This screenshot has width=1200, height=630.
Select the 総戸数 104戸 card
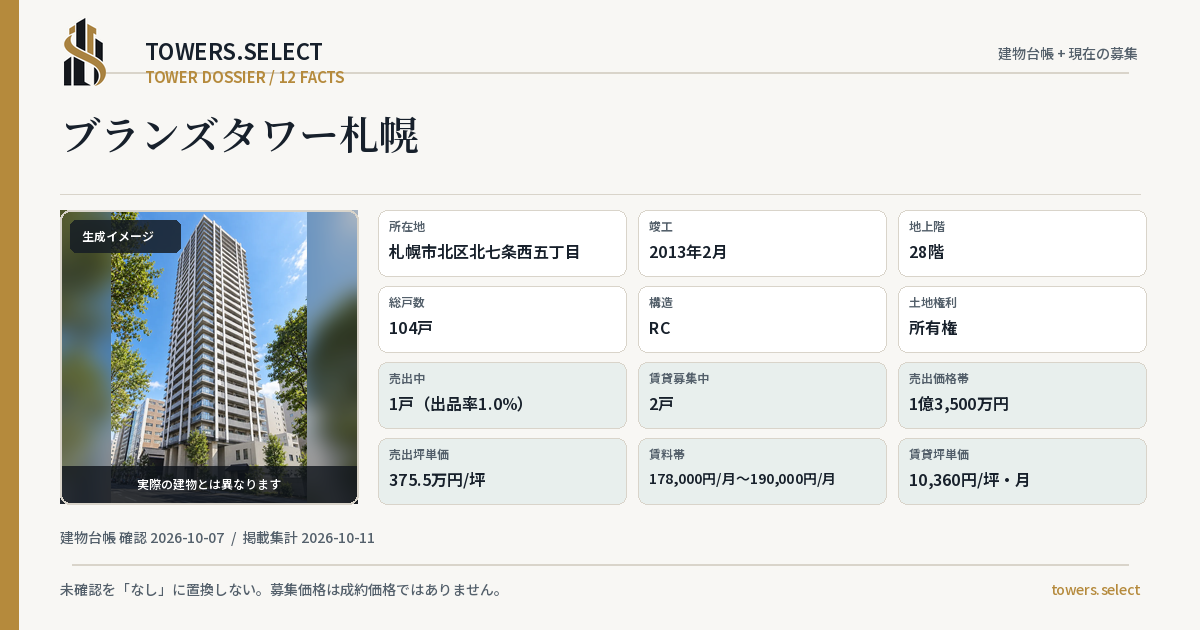[502, 319]
